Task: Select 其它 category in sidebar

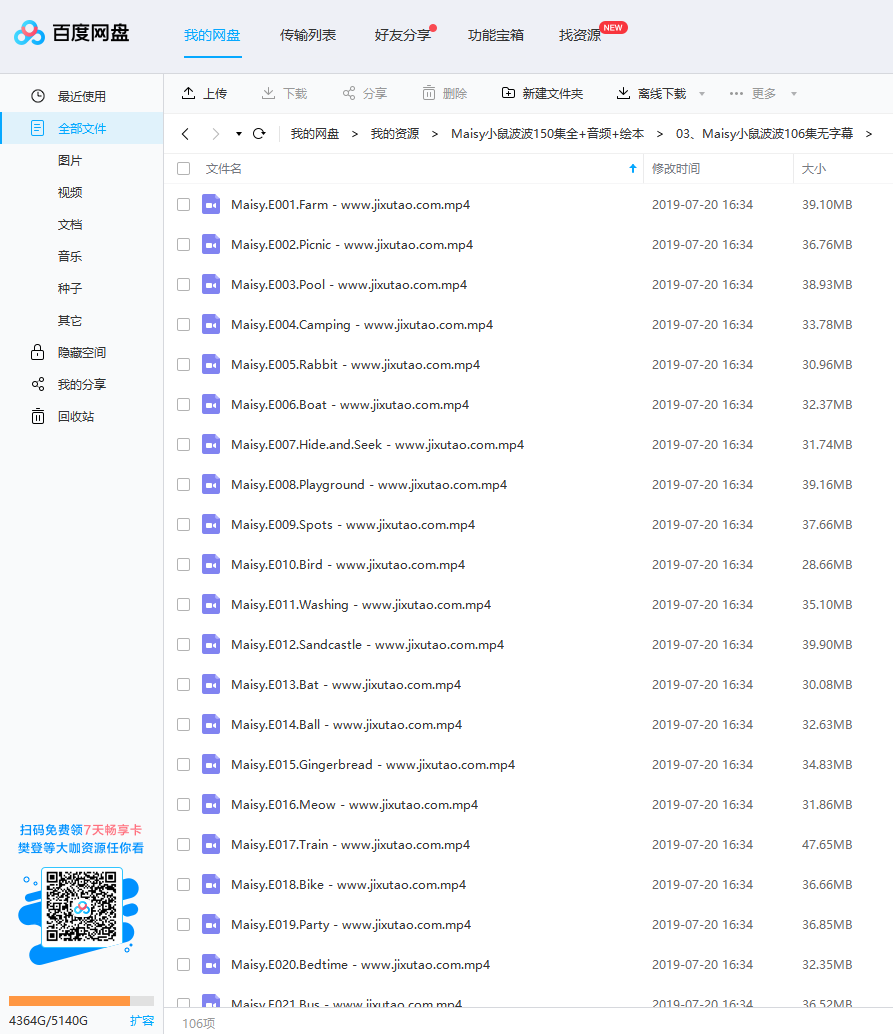Action: (x=70, y=320)
